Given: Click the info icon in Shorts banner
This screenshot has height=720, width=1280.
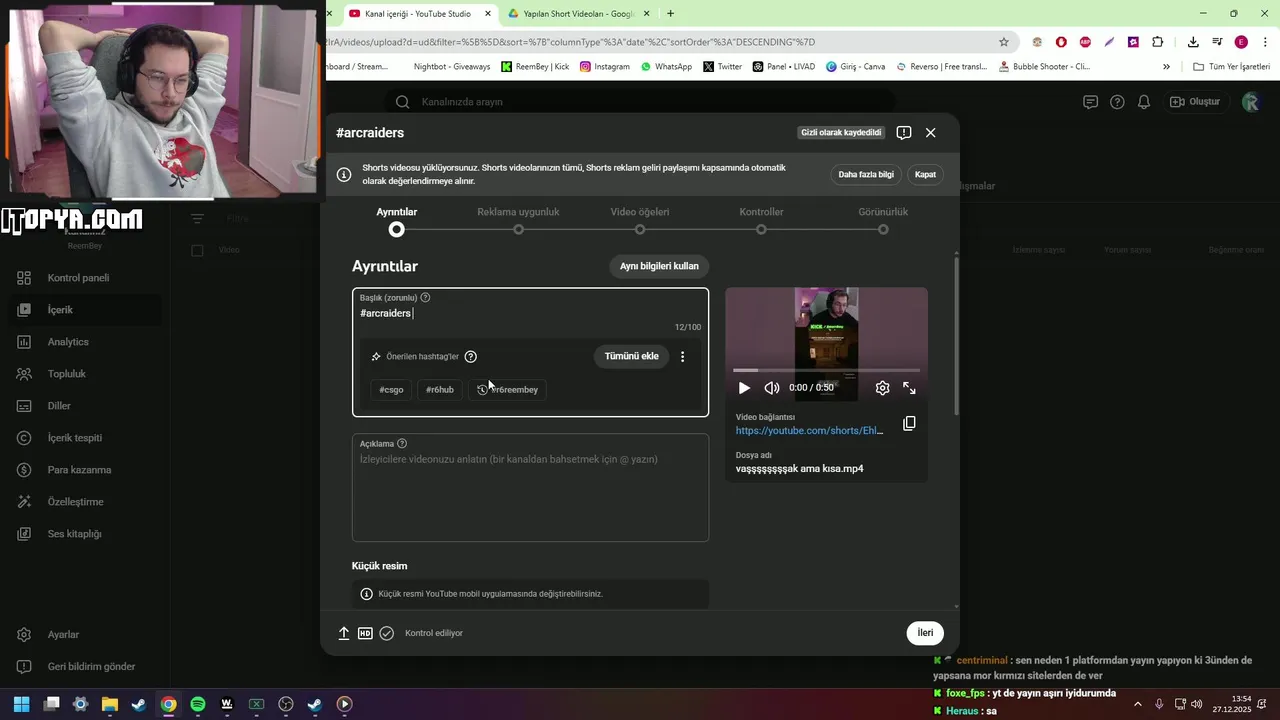Looking at the screenshot, I should pyautogui.click(x=344, y=174).
